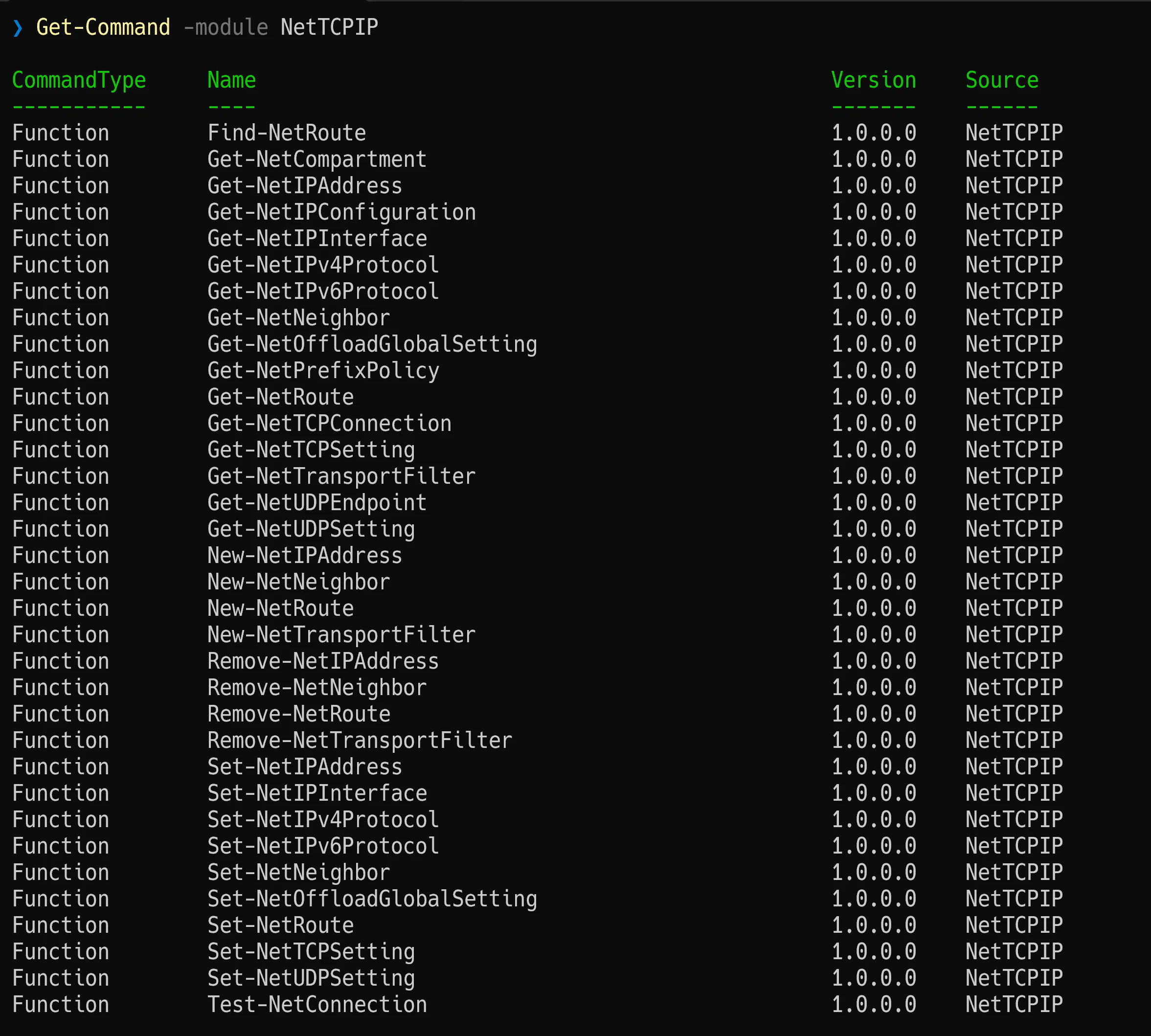
Task: Click Get-NetTransportFilter
Action: (341, 476)
